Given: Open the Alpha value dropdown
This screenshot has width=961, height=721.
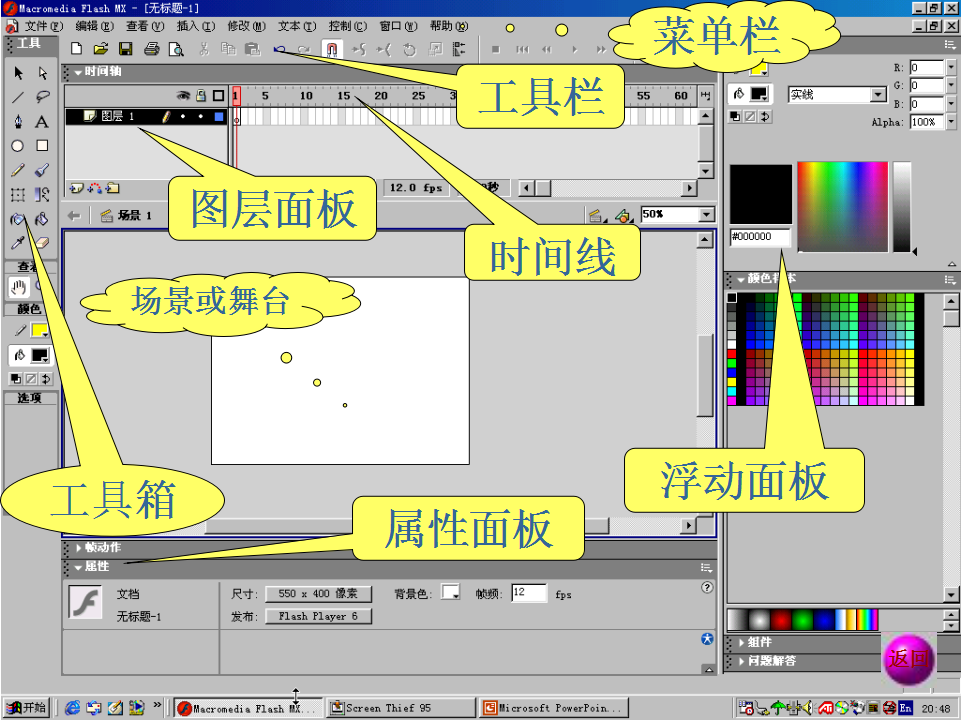Looking at the screenshot, I should click(951, 122).
